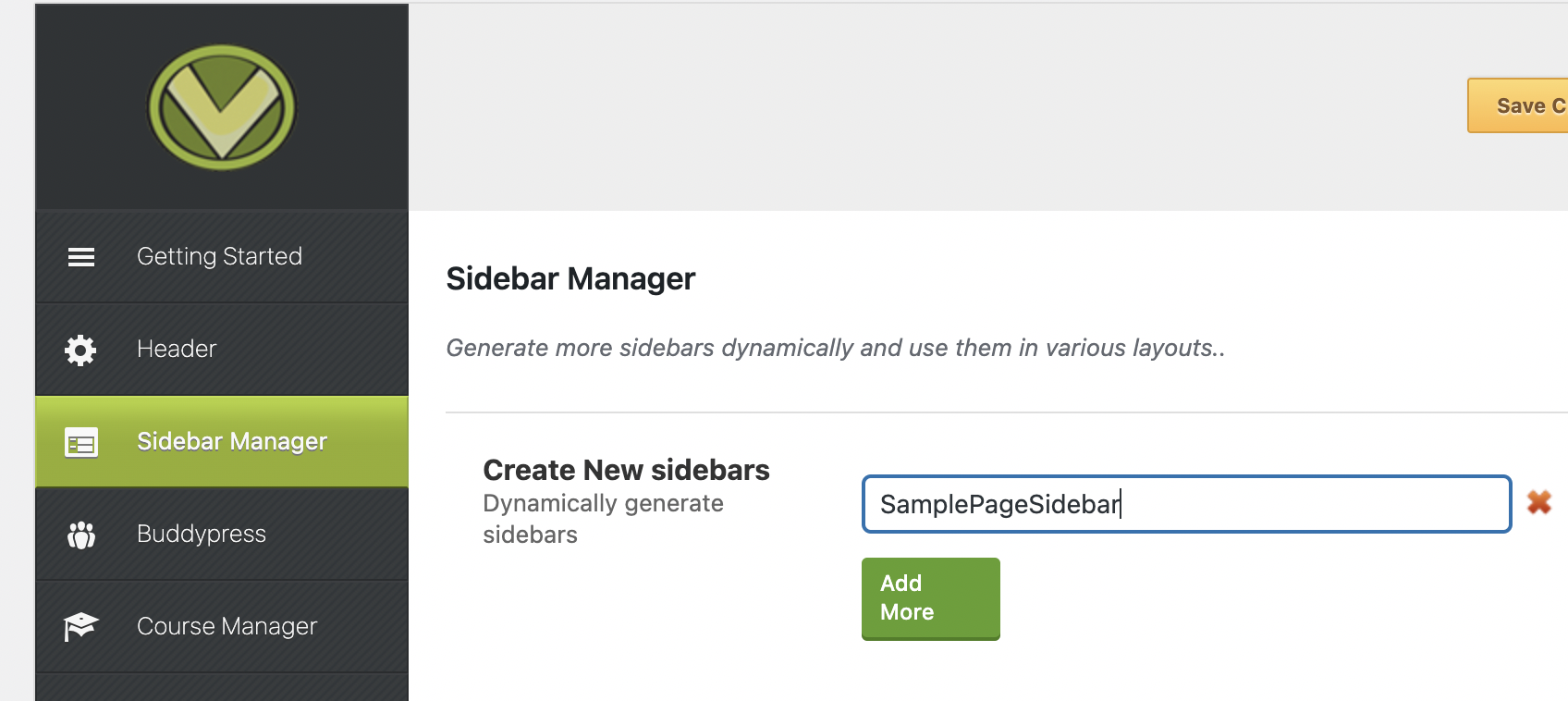The height and width of the screenshot is (701, 1568).
Task: Click the graduation cap Course Manager icon
Action: click(x=80, y=627)
